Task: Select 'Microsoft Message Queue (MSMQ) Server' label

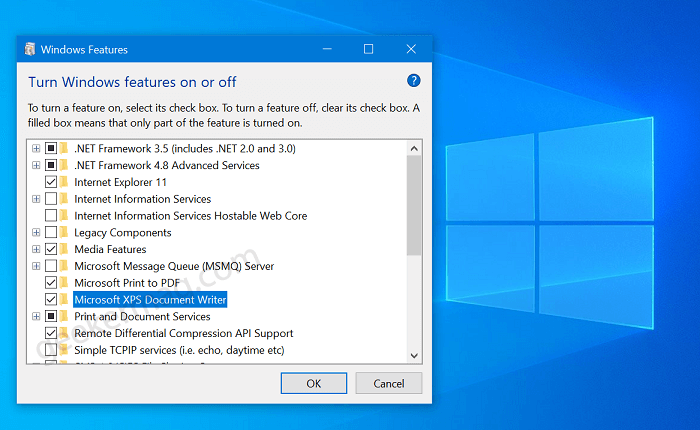Action: pyautogui.click(x=174, y=266)
